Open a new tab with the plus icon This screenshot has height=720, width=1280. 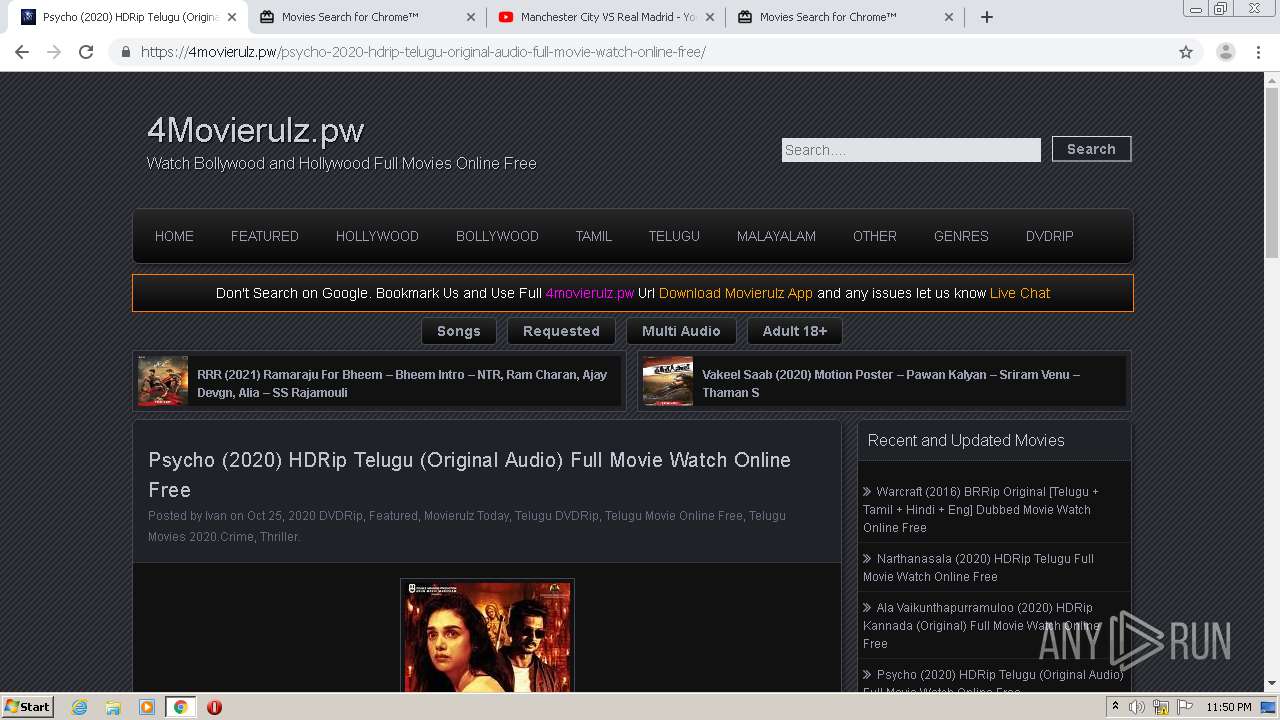pyautogui.click(x=987, y=17)
